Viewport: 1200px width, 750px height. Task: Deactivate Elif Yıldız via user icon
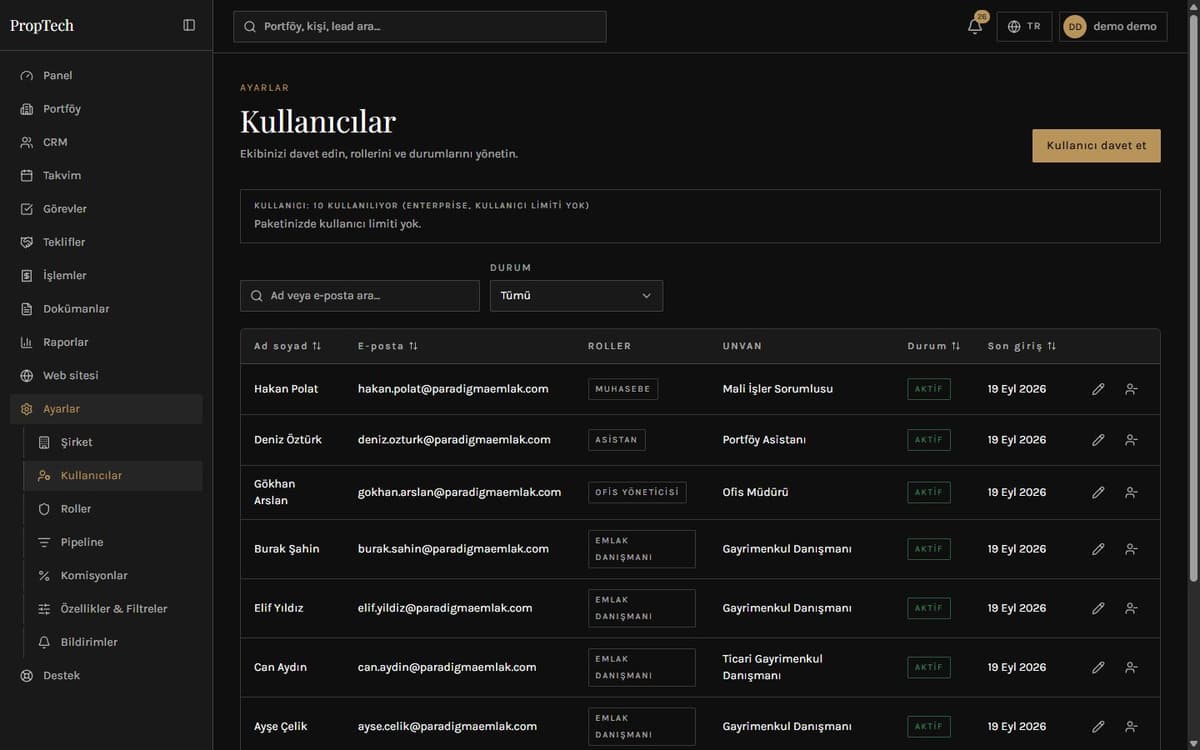coord(1131,608)
